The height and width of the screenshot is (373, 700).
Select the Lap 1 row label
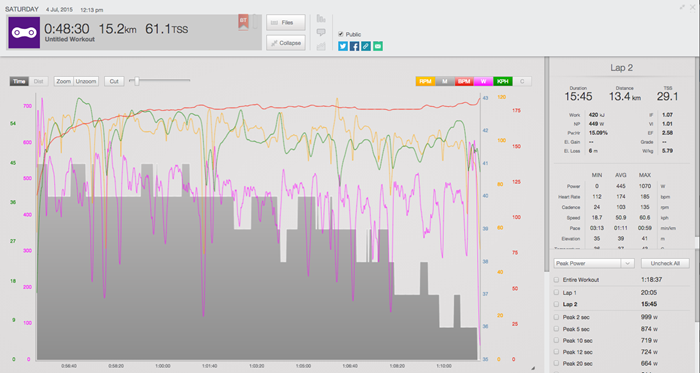[569, 293]
